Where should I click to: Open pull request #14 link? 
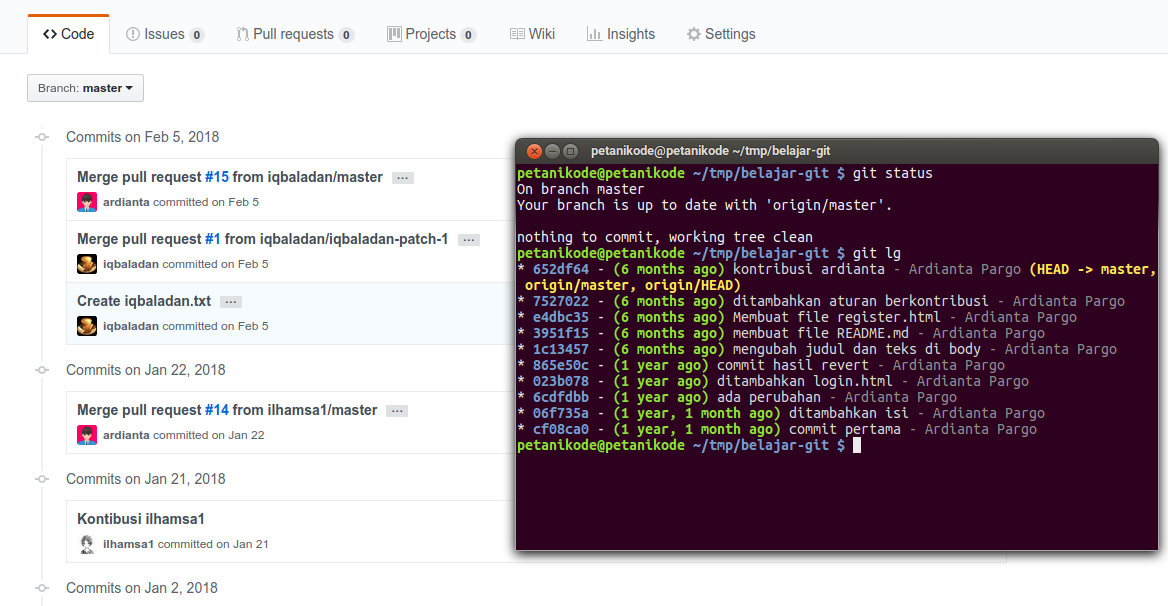click(217, 410)
